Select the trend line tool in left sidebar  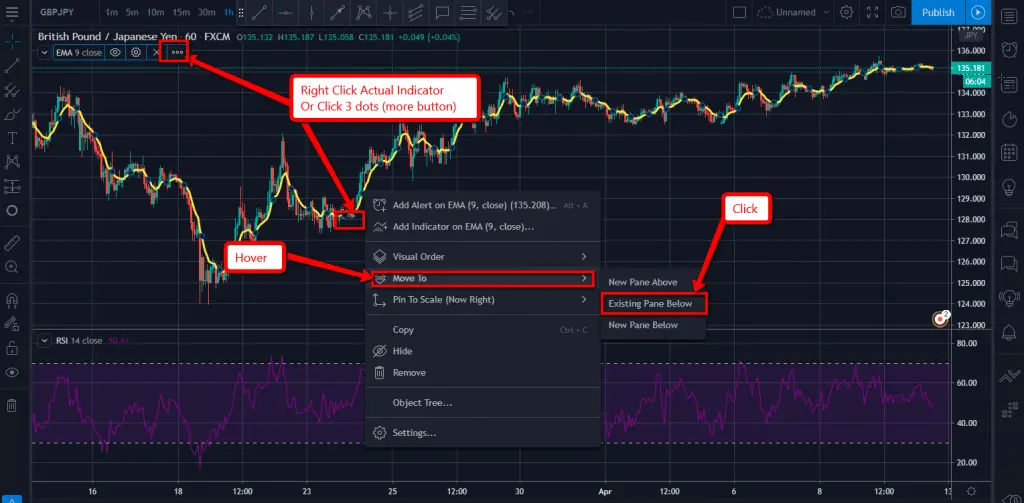point(12,65)
